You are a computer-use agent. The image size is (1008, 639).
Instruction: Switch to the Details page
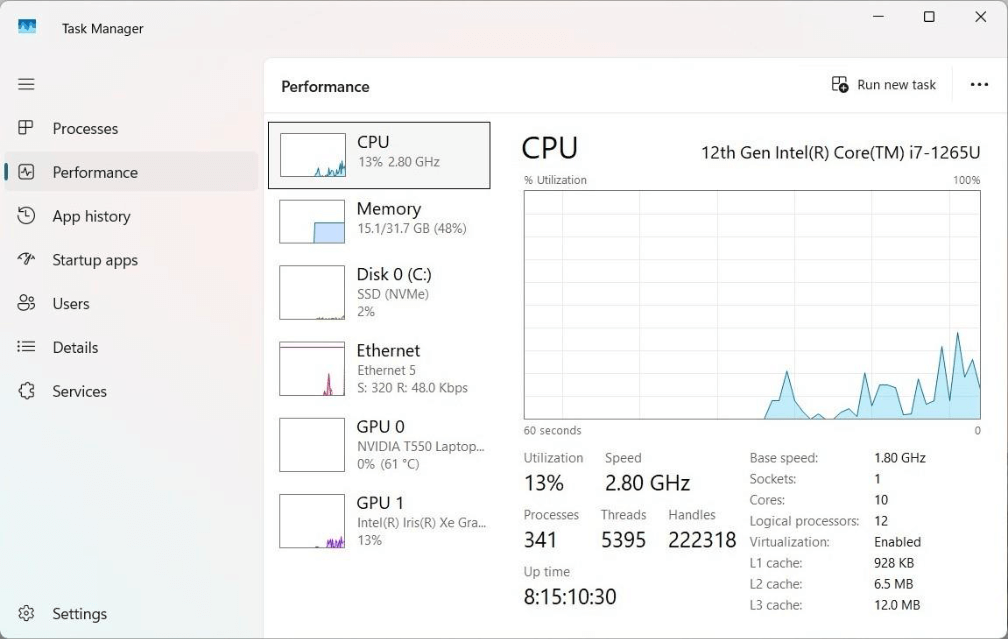pyautogui.click(x=75, y=348)
